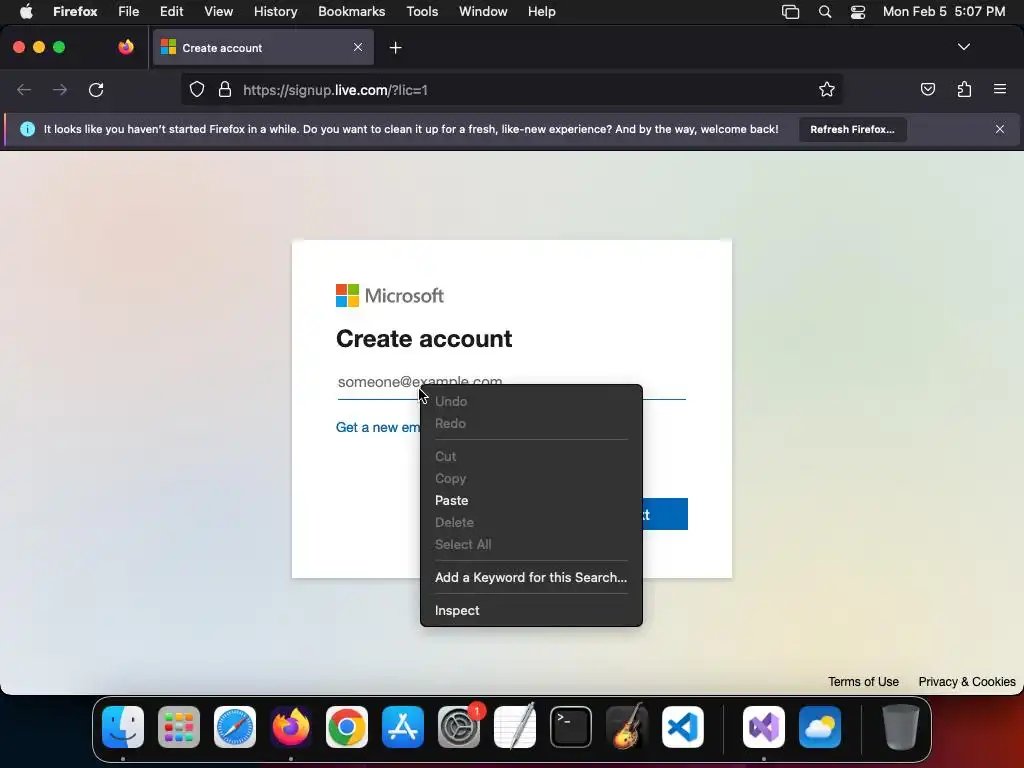1024x768 pixels.
Task: Launch Safari from the dock
Action: [235, 727]
